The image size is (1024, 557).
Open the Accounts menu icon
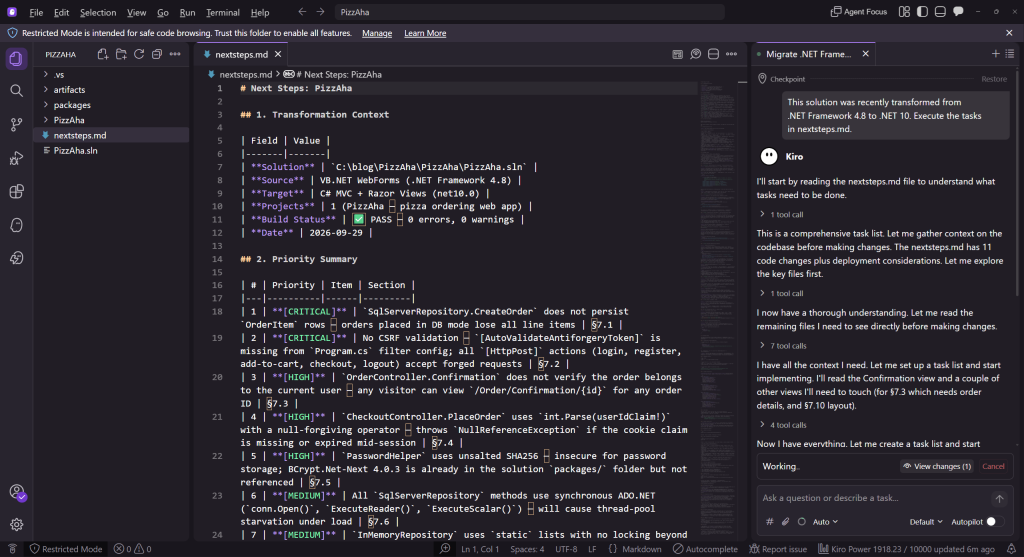pos(16,492)
